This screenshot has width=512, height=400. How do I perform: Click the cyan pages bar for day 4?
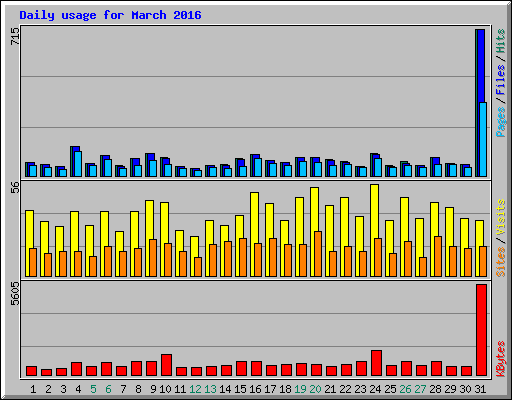coord(78,164)
